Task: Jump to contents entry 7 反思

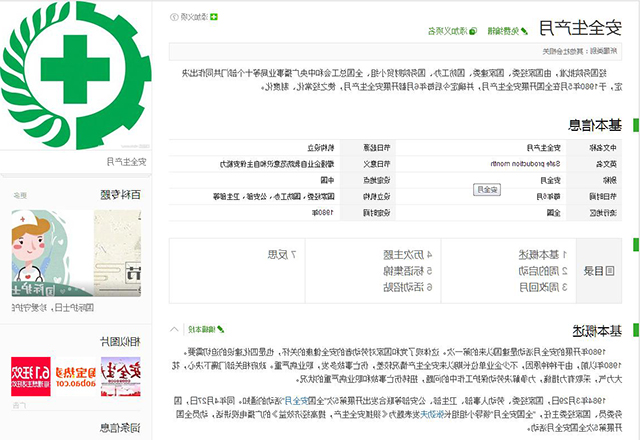Action: click(282, 255)
